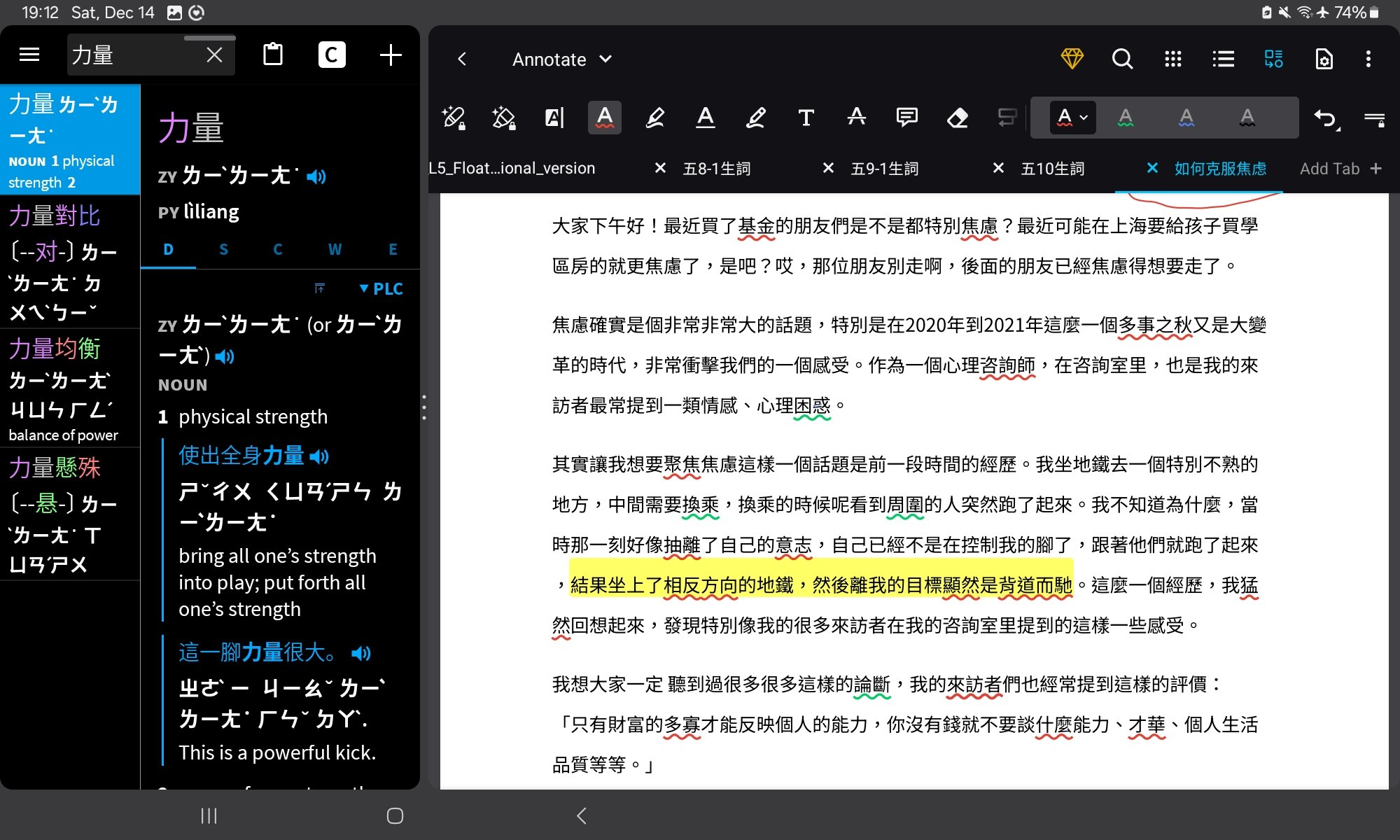Toggle the C character set button

[332, 55]
